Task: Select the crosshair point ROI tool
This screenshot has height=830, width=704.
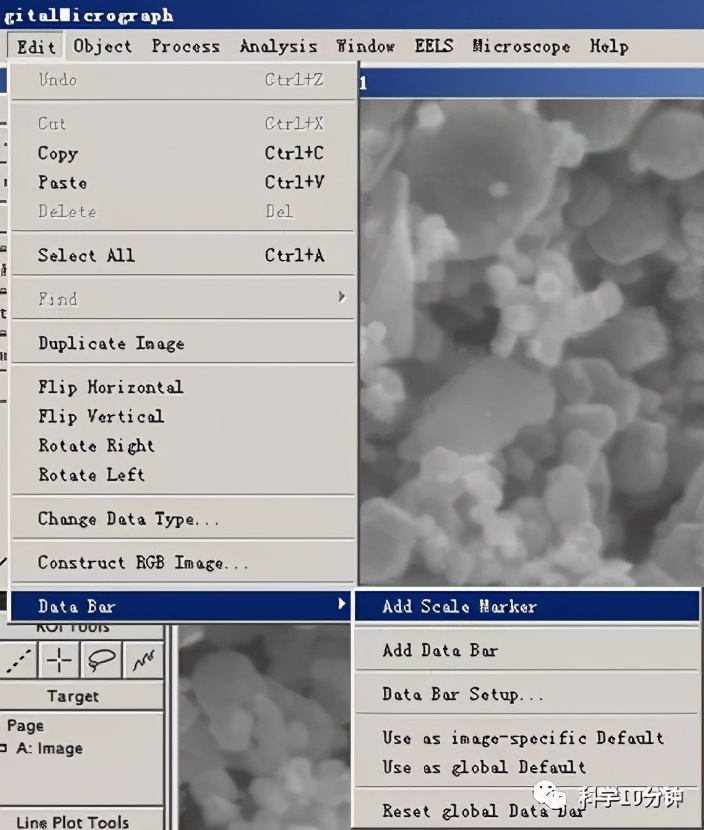Action: click(61, 661)
